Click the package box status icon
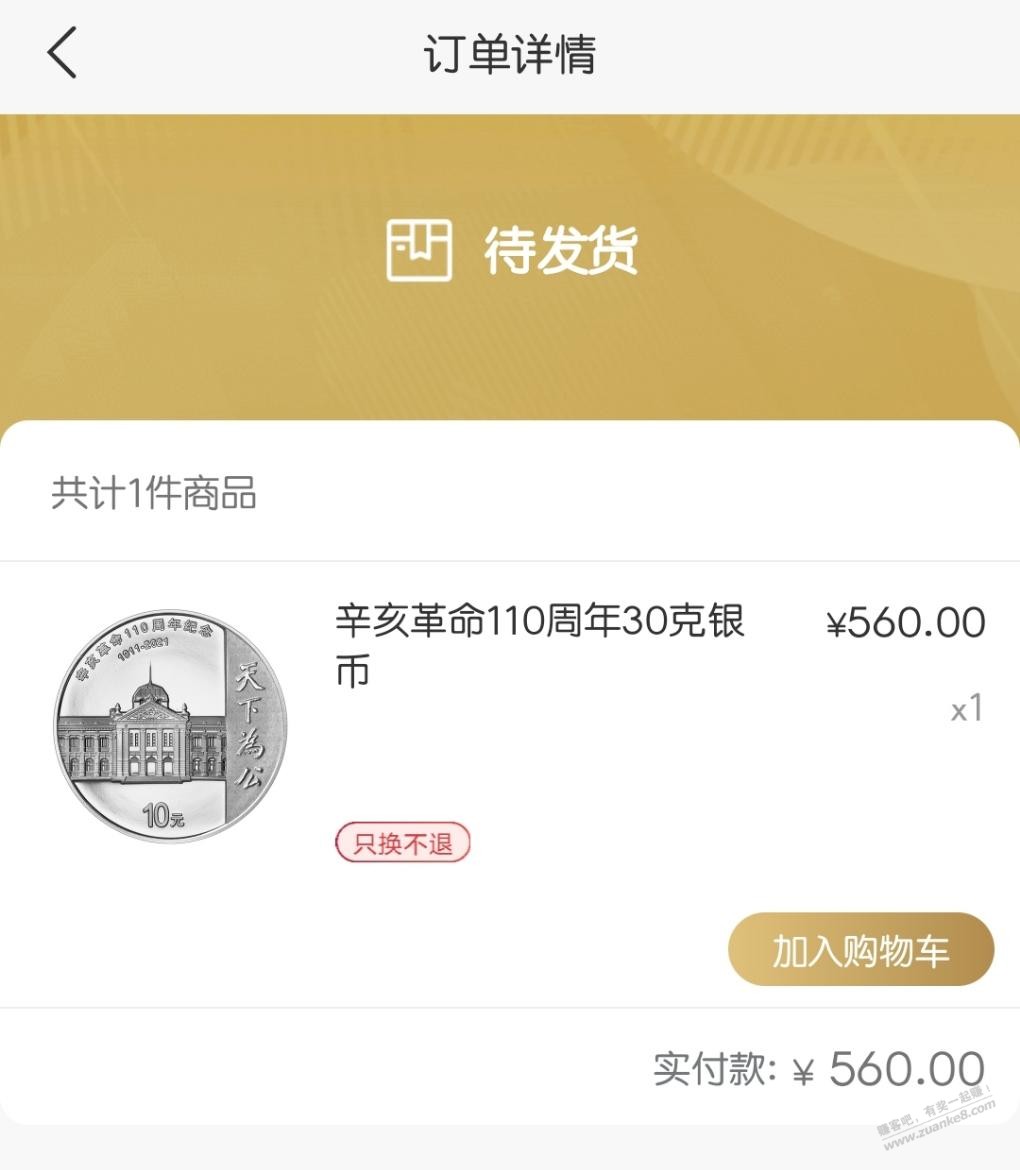 coord(419,250)
